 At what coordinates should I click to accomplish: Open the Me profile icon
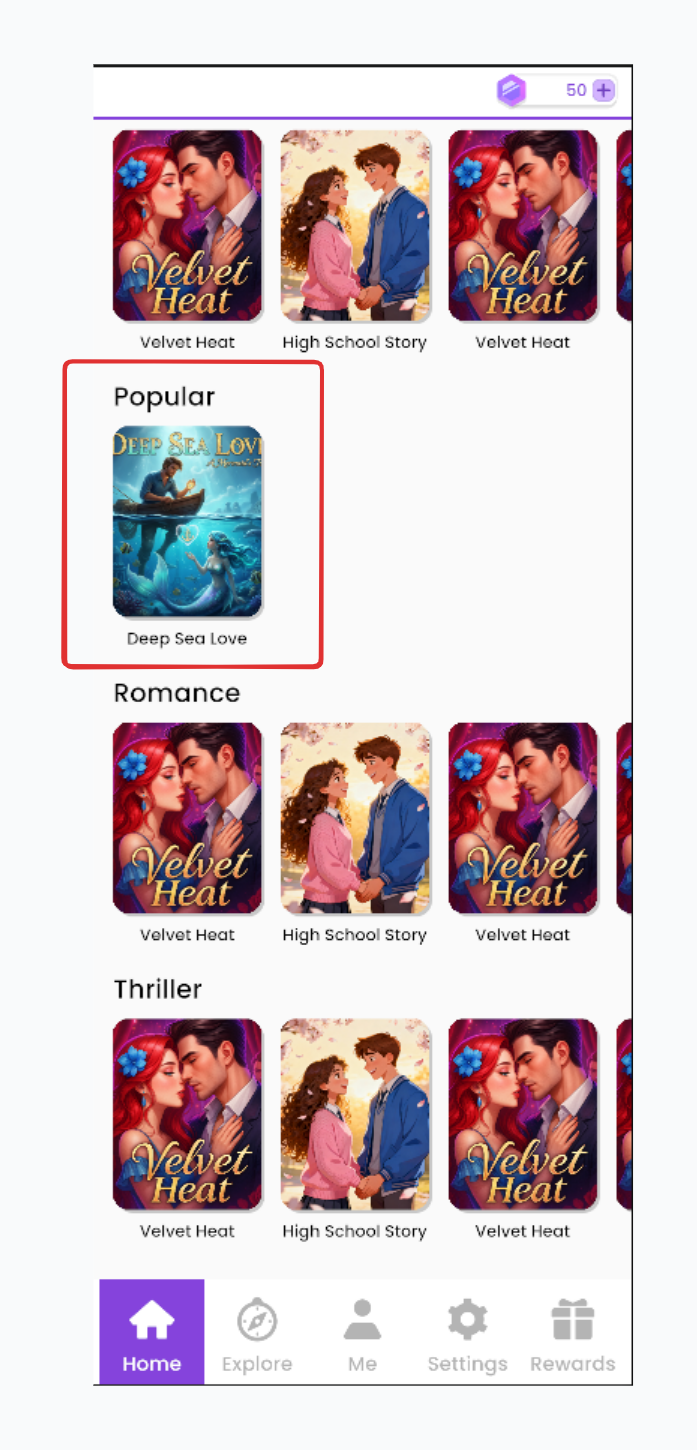tap(362, 1320)
